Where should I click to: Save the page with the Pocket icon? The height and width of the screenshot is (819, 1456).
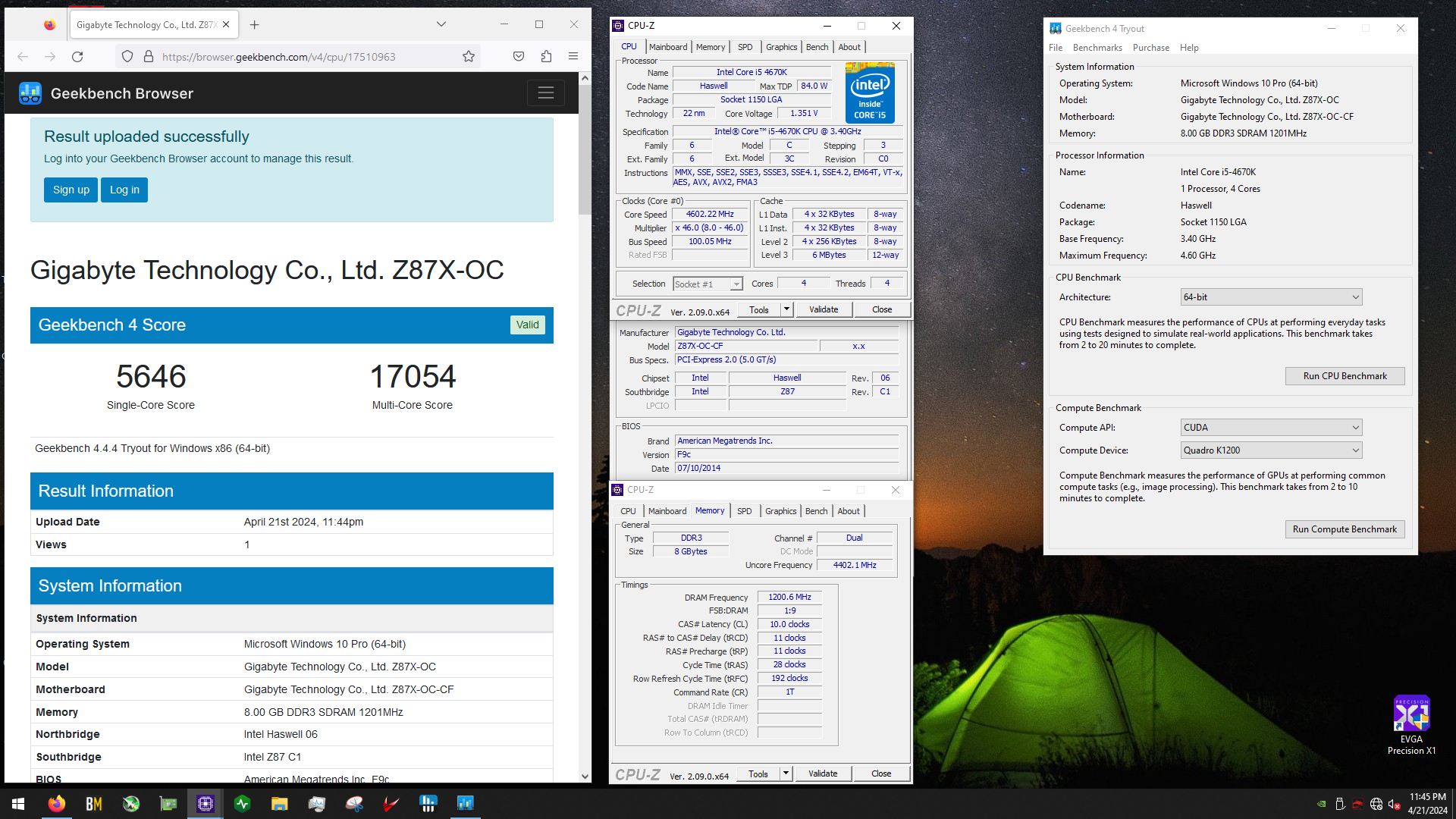tap(519, 57)
